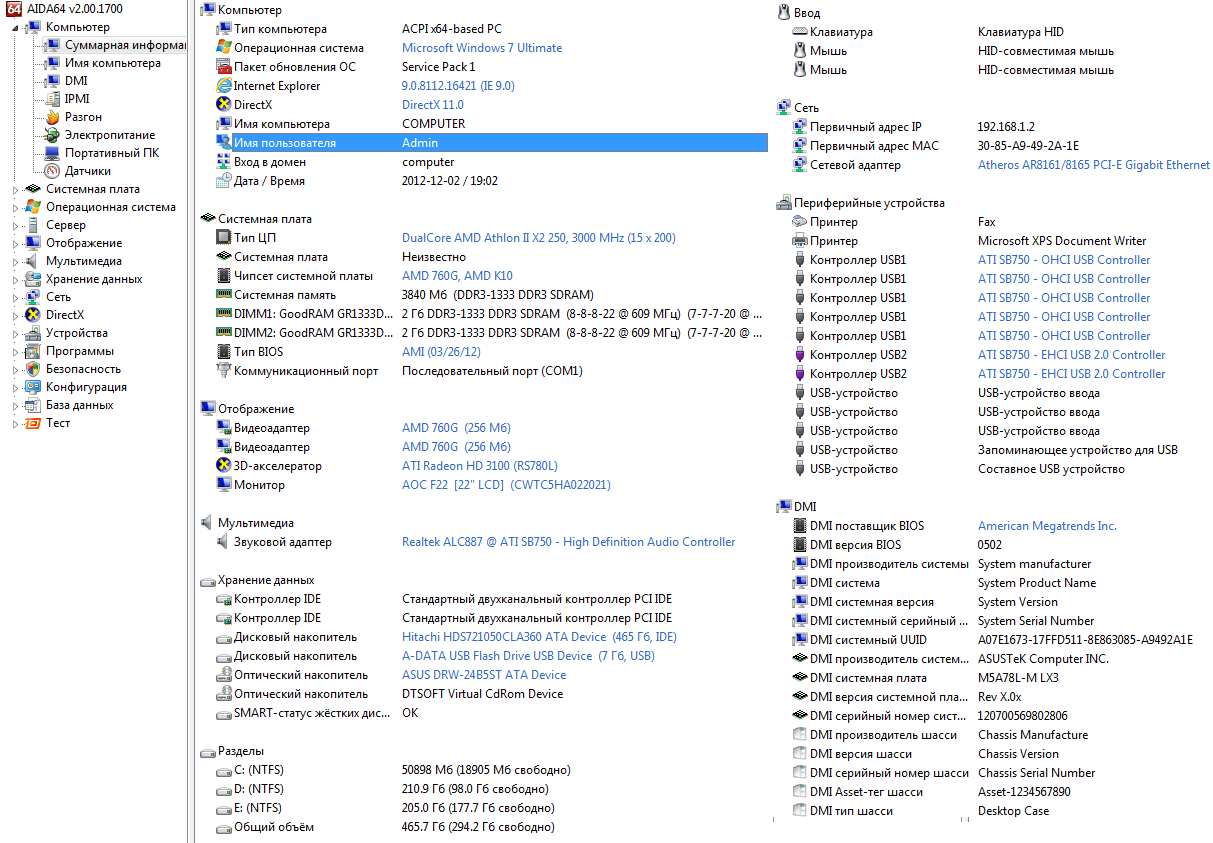
Task: Click the Мультимедиа speaker section header icon
Action: coord(207,523)
